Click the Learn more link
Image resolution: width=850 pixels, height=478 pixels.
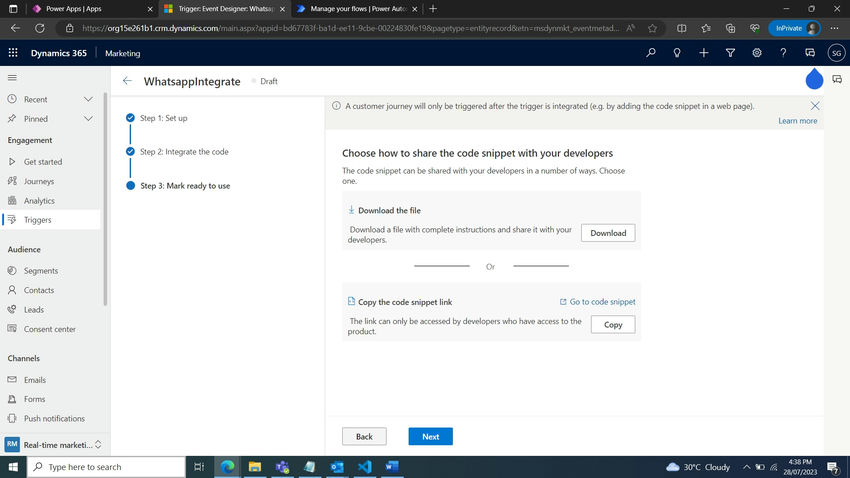tap(797, 121)
